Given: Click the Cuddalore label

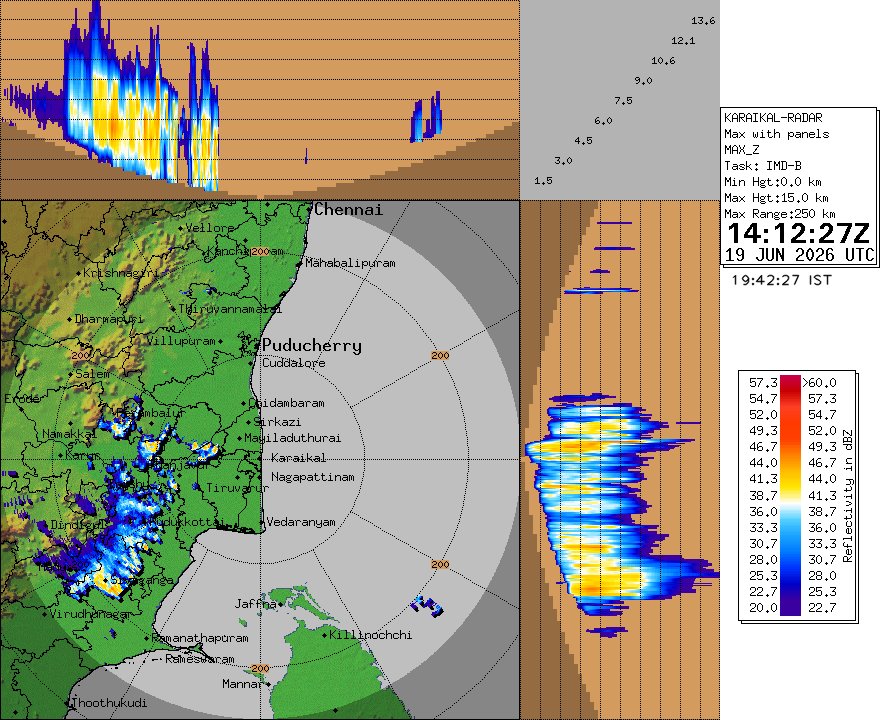Looking at the screenshot, I should (x=294, y=363).
